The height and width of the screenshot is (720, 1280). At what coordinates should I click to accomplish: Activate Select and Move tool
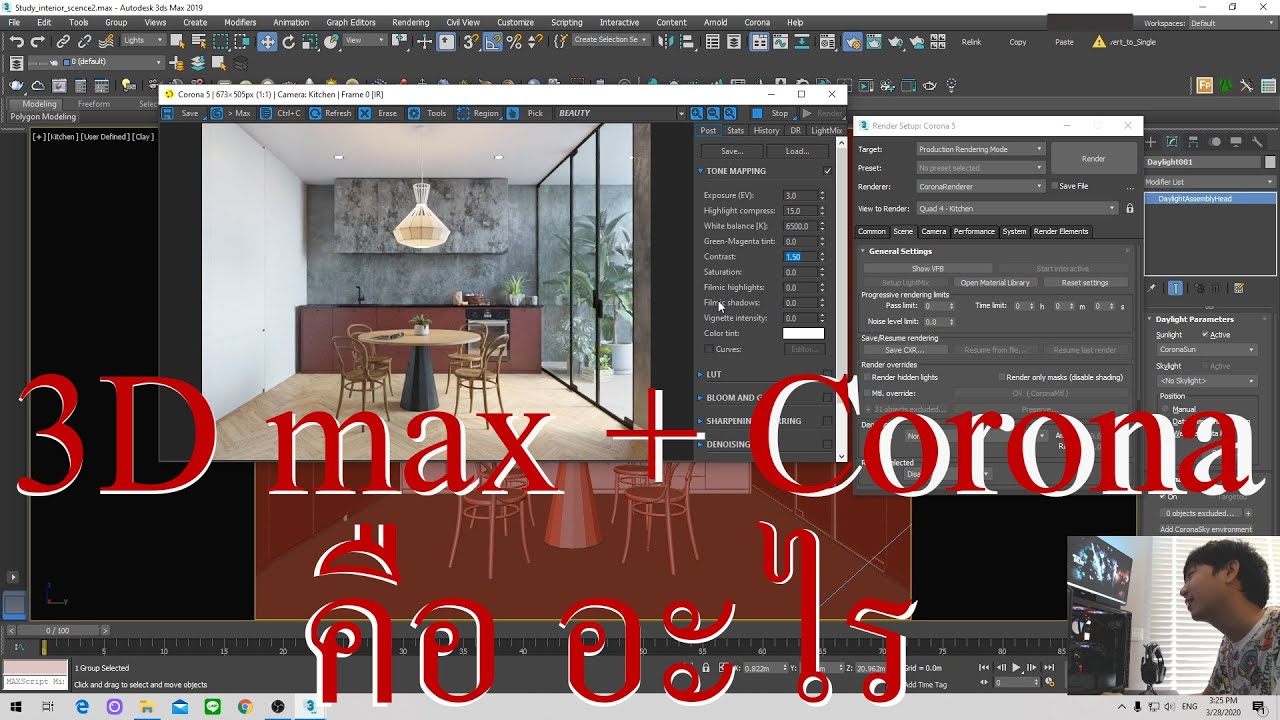coord(267,41)
